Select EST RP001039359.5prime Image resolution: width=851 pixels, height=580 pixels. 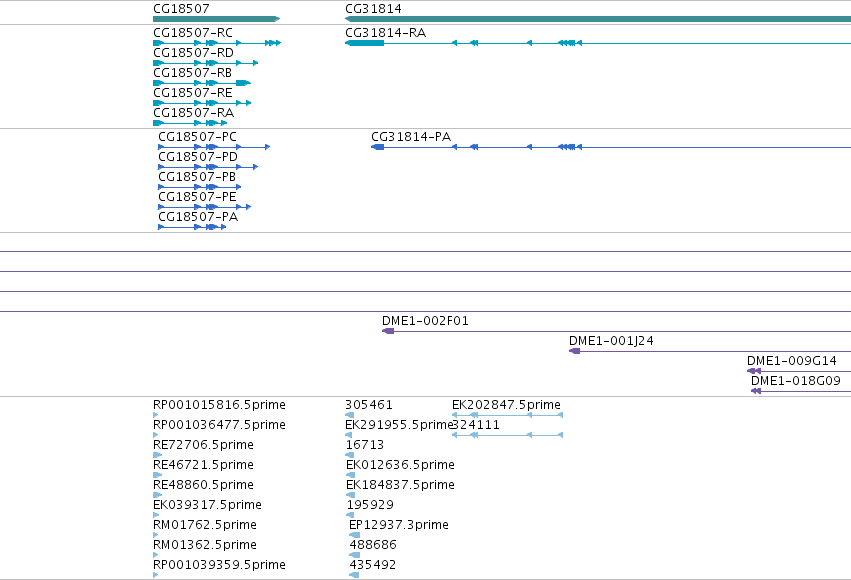point(219,565)
